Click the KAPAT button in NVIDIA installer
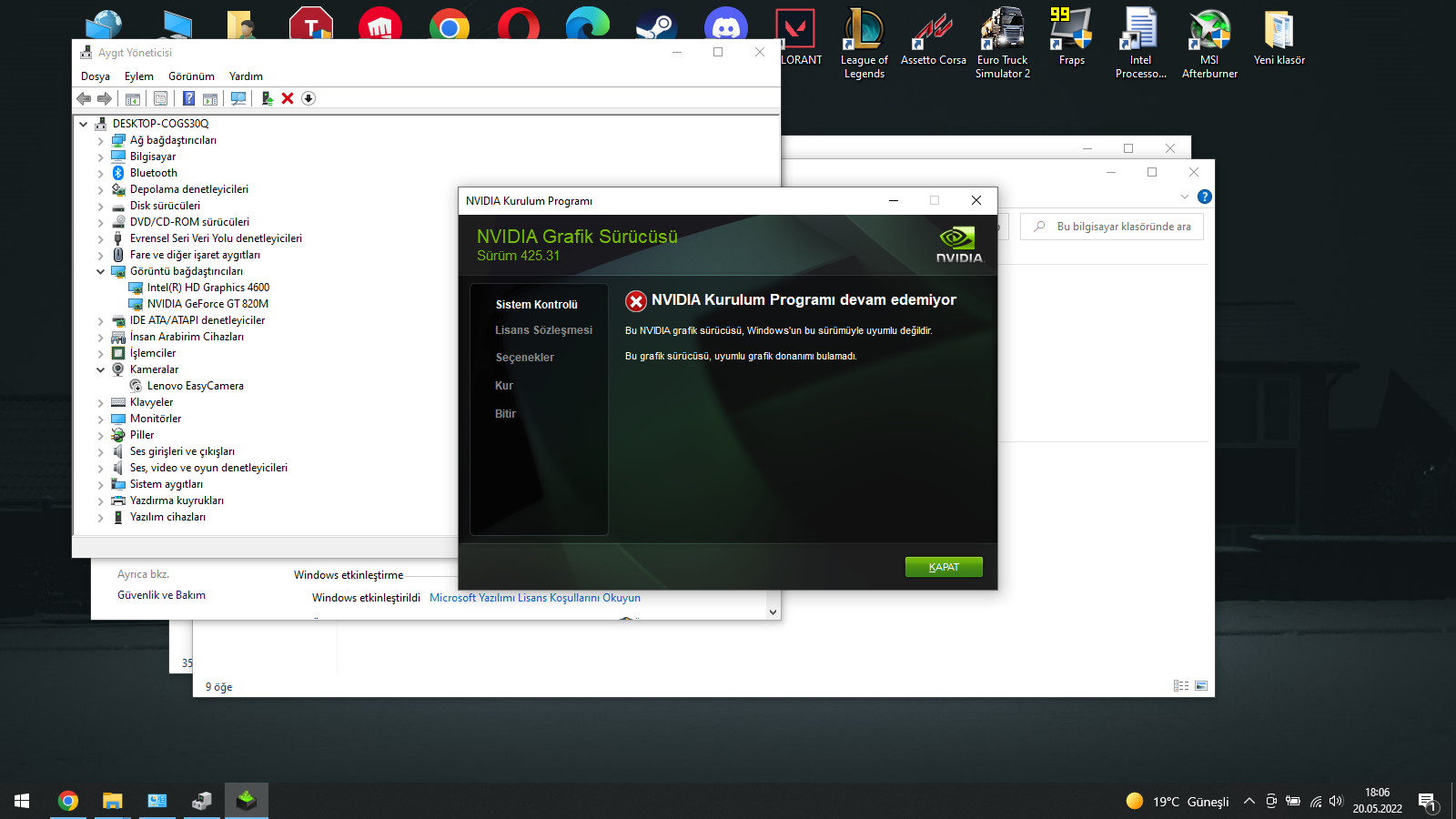Image resolution: width=1456 pixels, height=819 pixels. [x=944, y=567]
